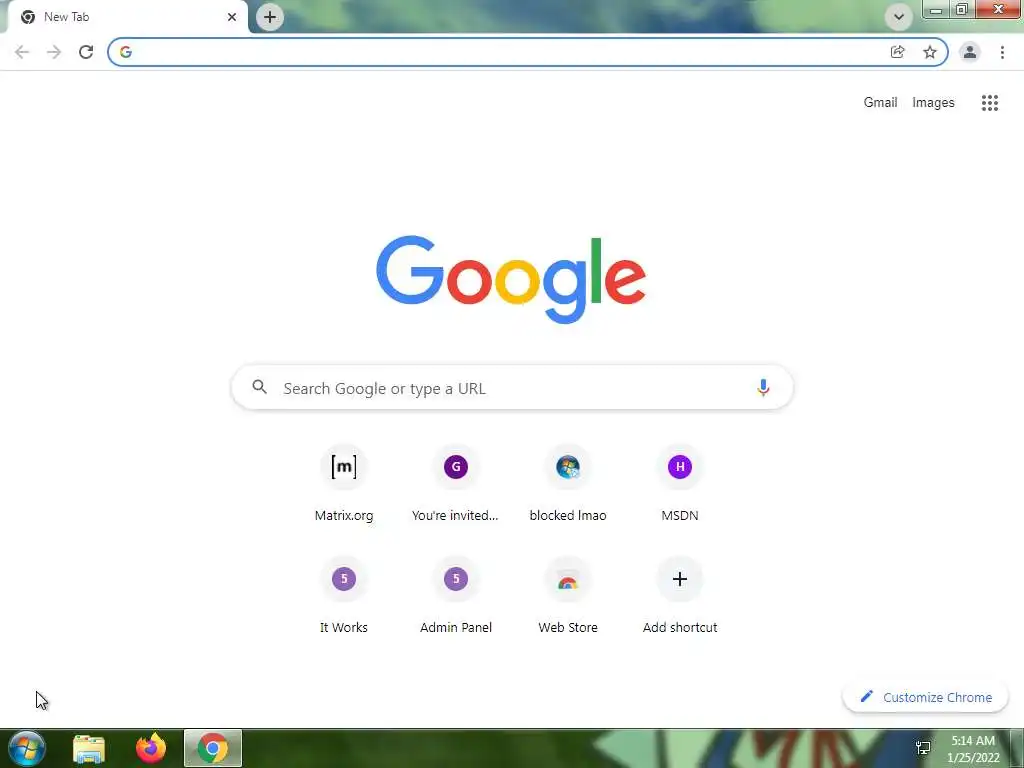
Task: Focus the Search Google or type a URL box
Action: (512, 388)
